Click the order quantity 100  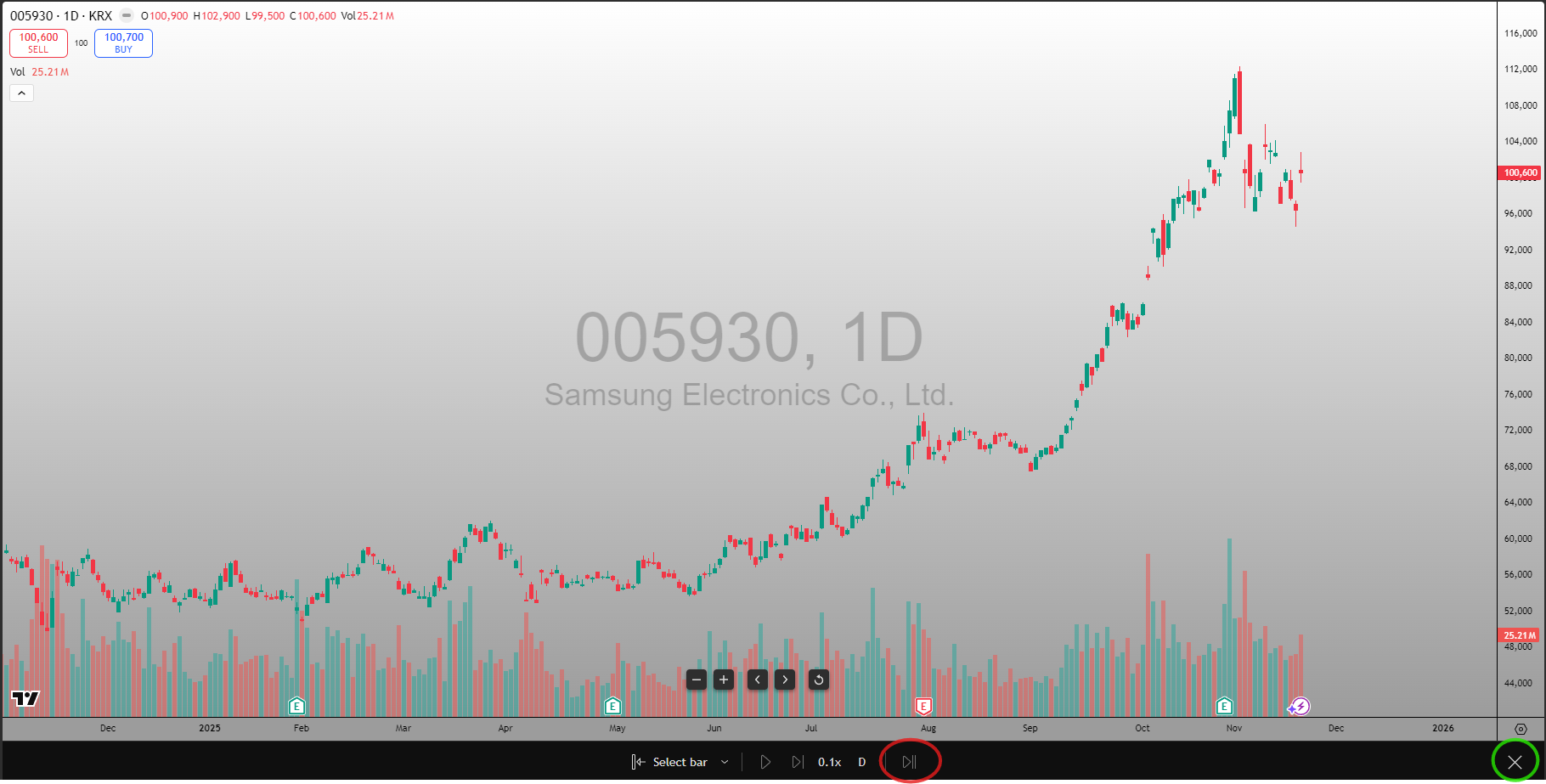[81, 43]
